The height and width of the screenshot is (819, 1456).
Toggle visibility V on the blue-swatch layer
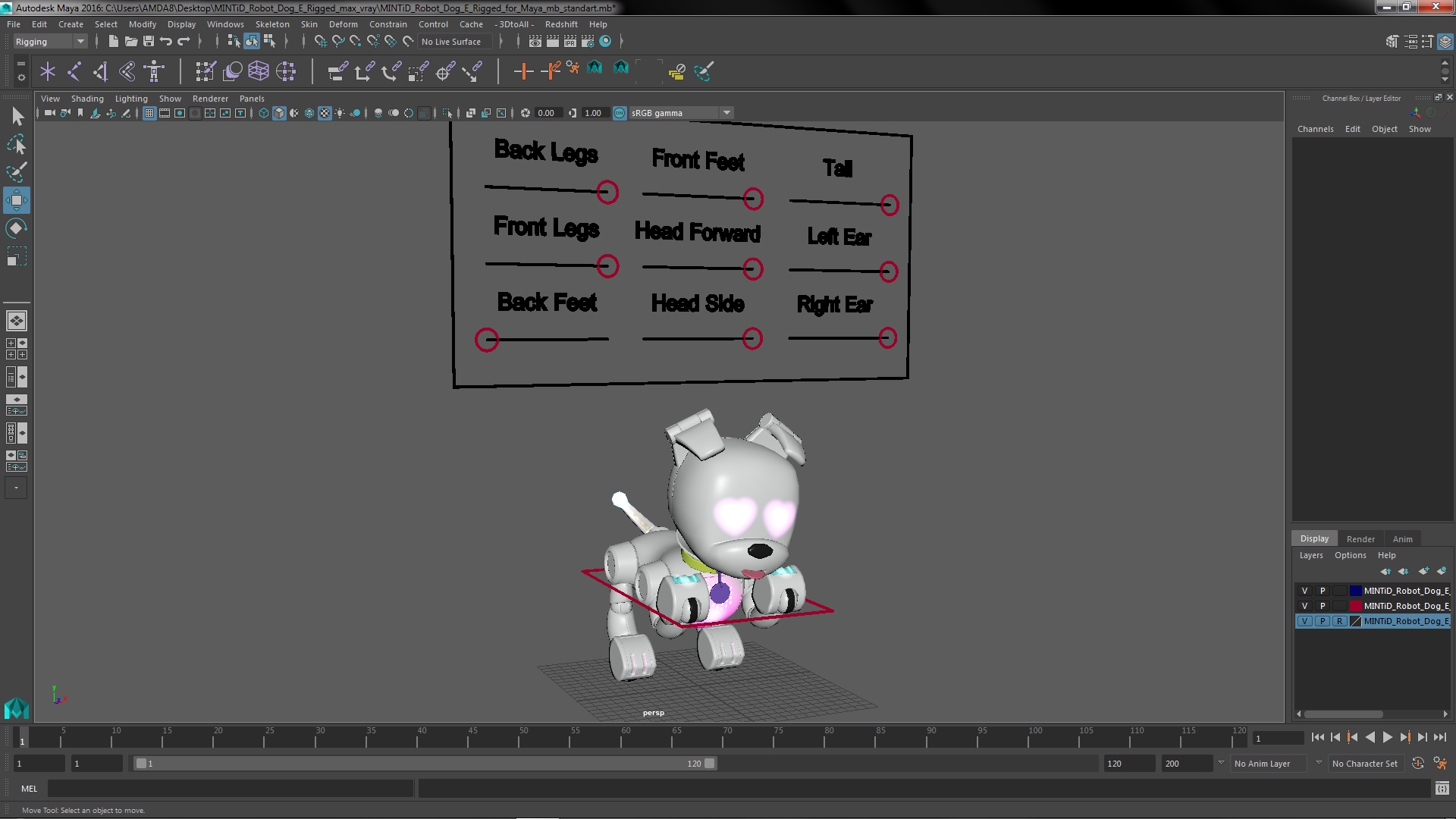1304,591
